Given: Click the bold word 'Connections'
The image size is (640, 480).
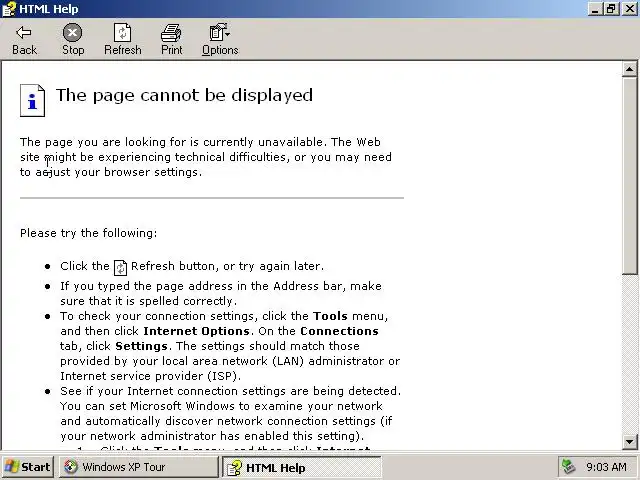Looking at the screenshot, I should pyautogui.click(x=339, y=331).
